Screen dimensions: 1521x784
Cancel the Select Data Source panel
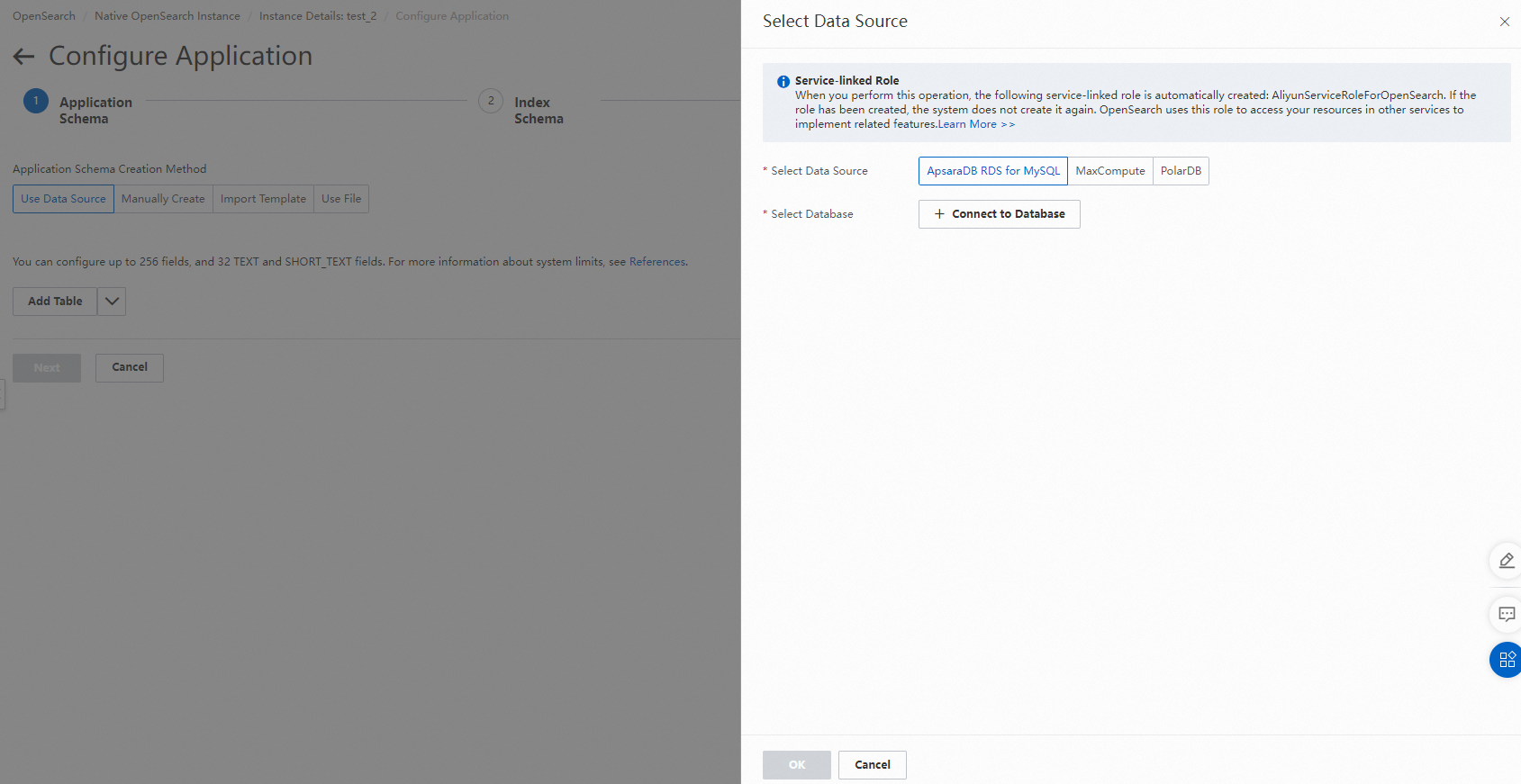tap(873, 765)
